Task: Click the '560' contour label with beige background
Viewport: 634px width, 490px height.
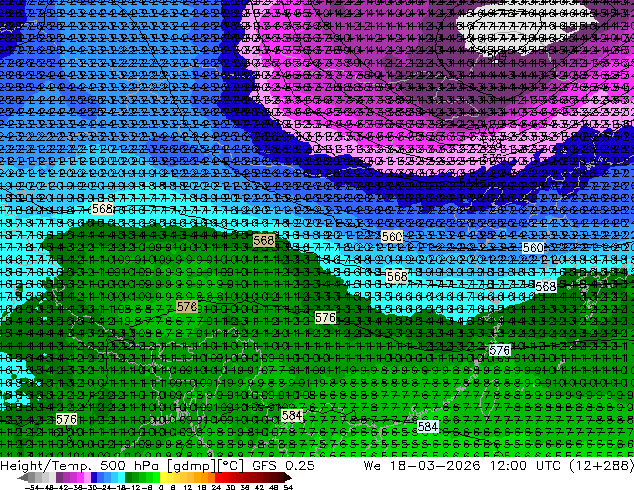Action: point(392,237)
